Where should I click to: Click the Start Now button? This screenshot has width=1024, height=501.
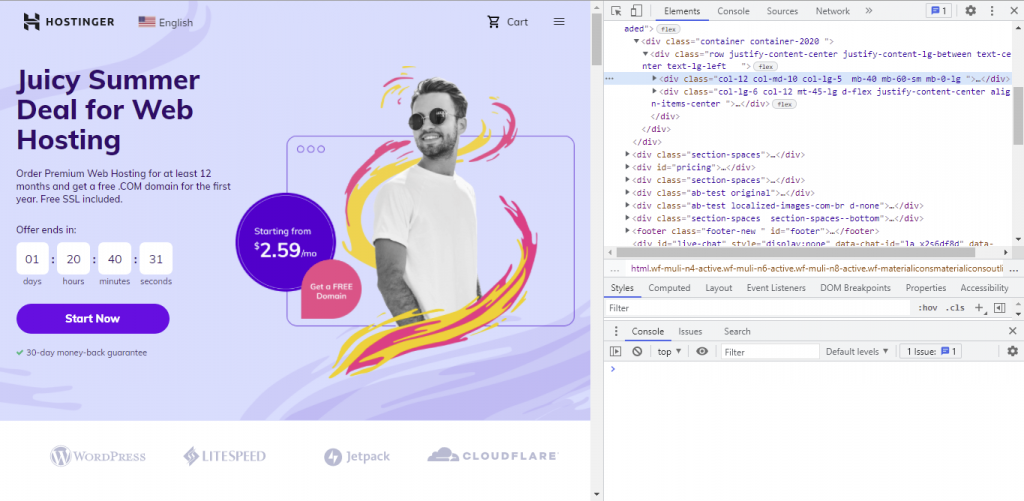[x=93, y=319]
